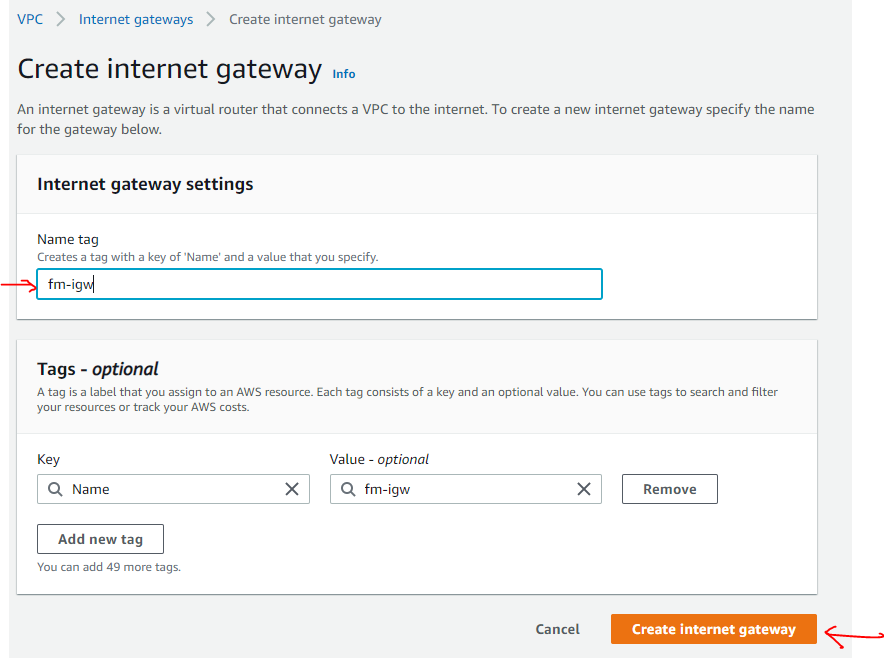Image resolution: width=884 pixels, height=658 pixels.
Task: Click the chevron after Internet gateways breadcrumb
Action: 211,19
